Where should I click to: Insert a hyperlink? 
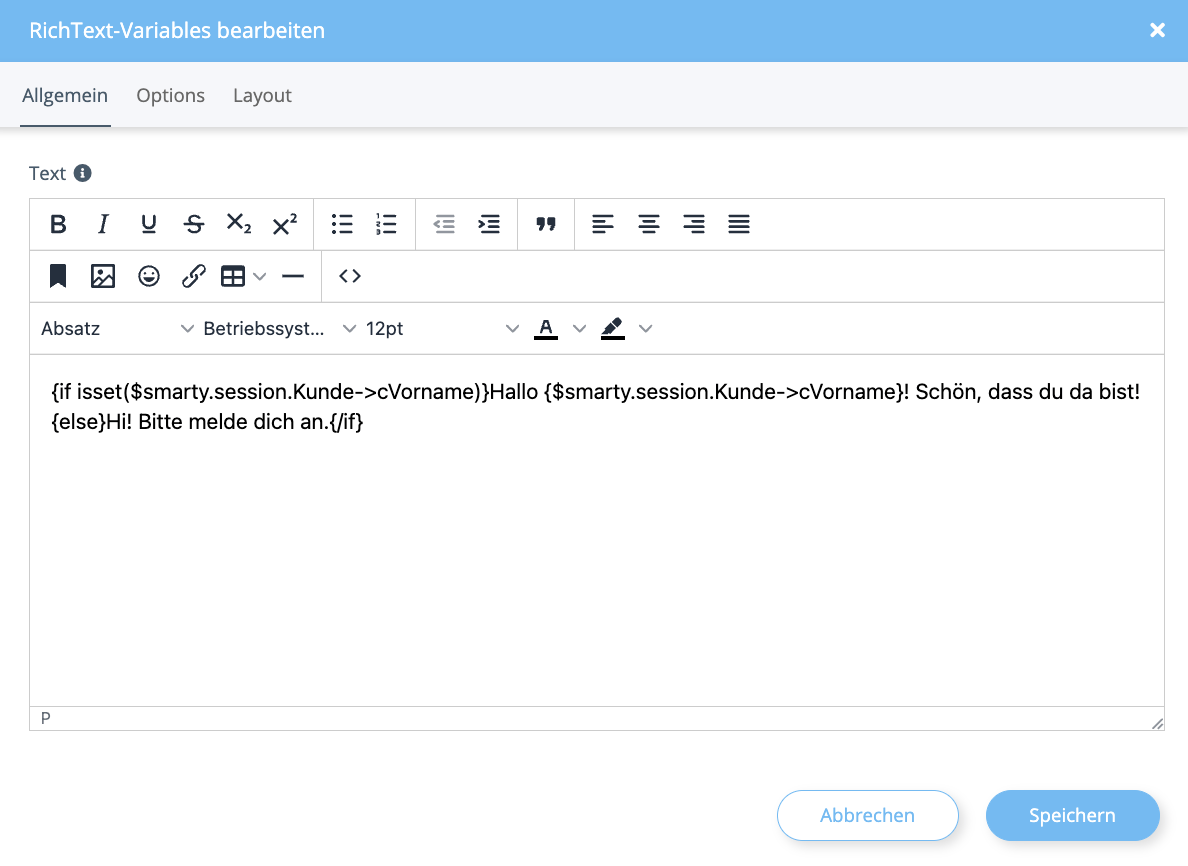click(x=194, y=276)
